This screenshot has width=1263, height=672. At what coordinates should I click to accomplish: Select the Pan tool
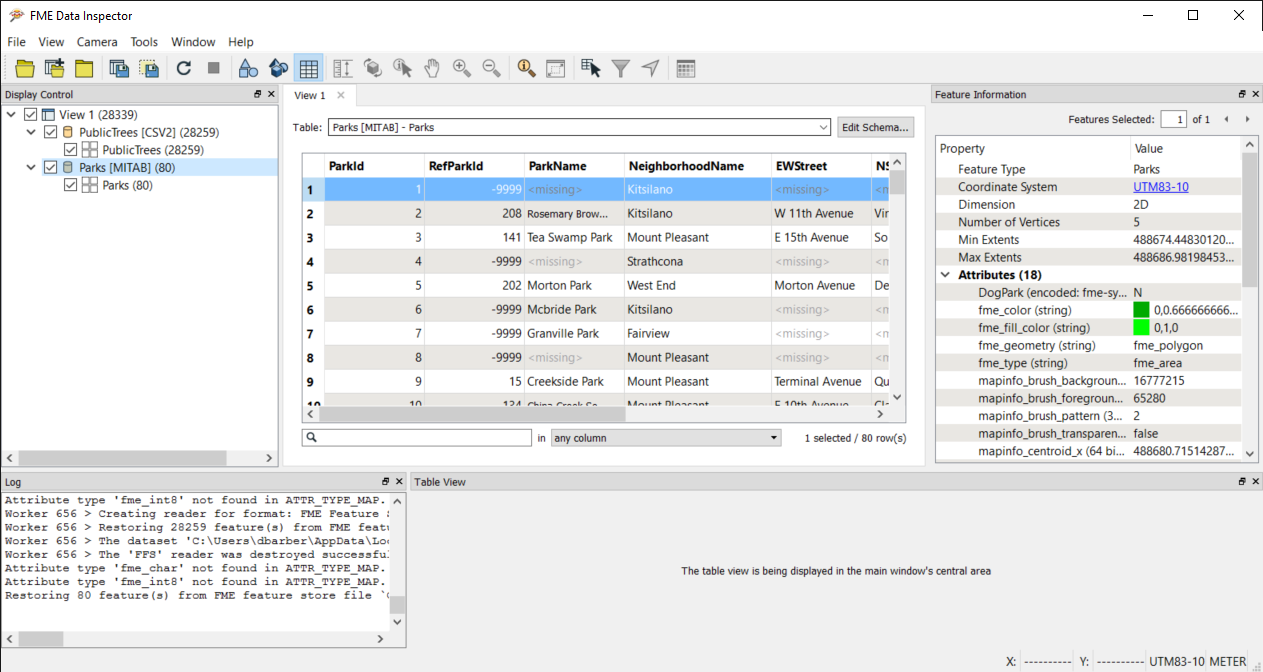pos(431,68)
